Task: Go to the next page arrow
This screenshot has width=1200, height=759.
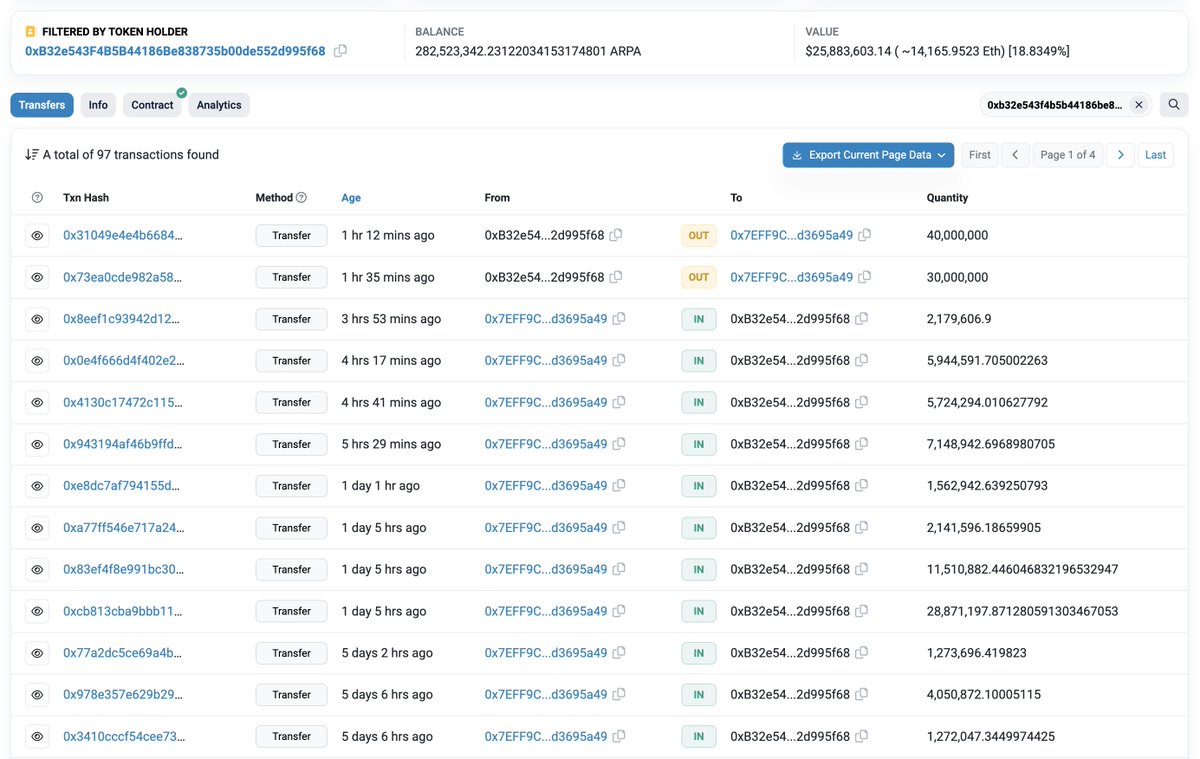Action: 1121,155
